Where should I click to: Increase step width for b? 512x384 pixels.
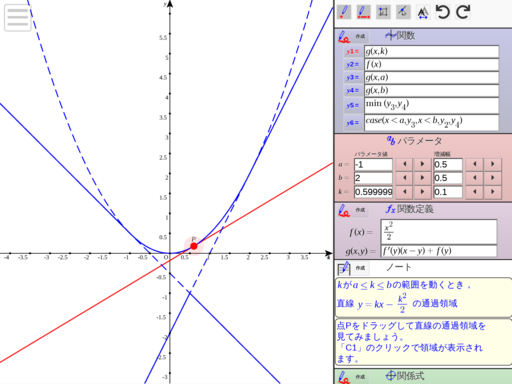pos(492,178)
